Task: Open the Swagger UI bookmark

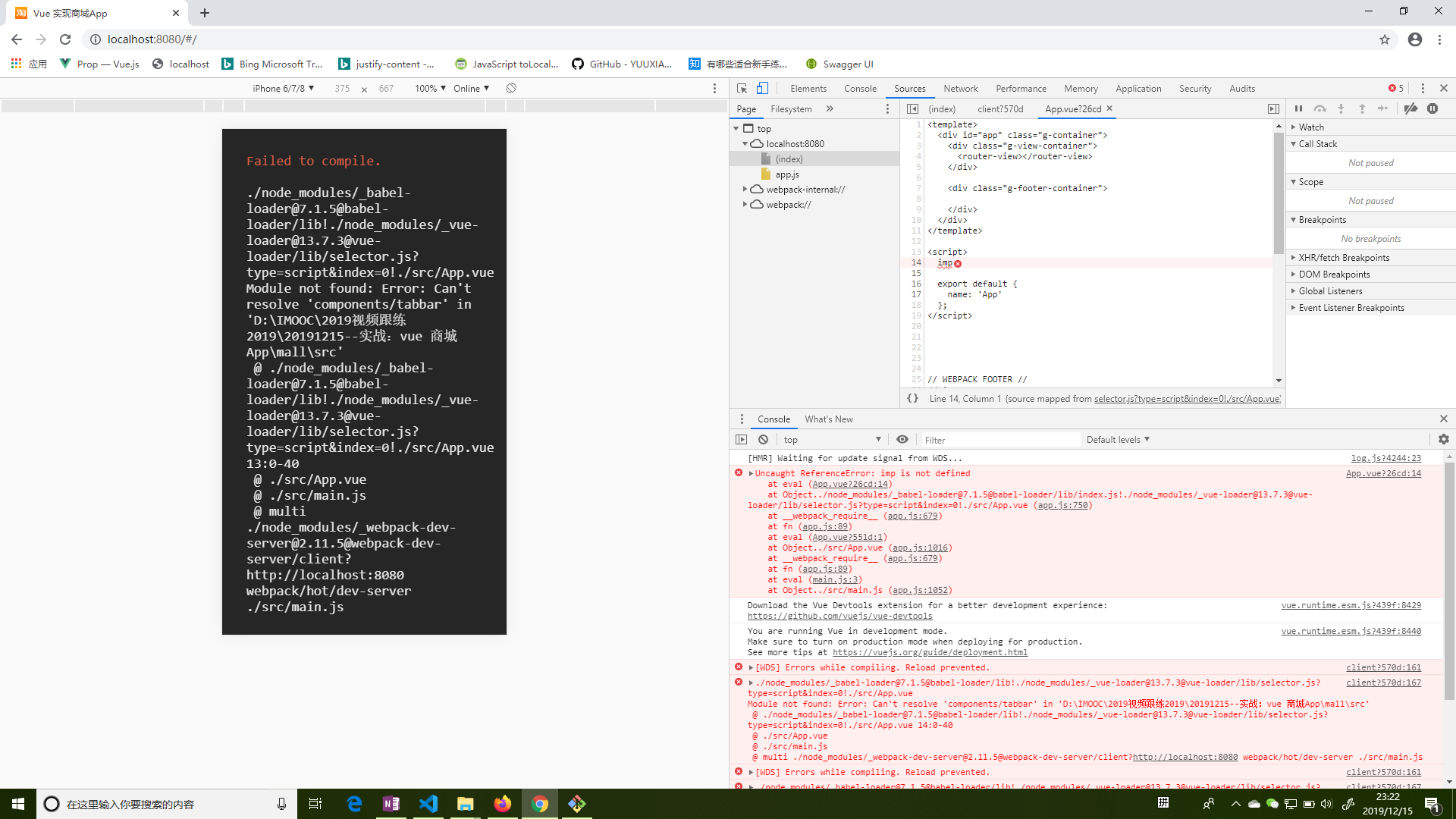Action: [x=839, y=64]
